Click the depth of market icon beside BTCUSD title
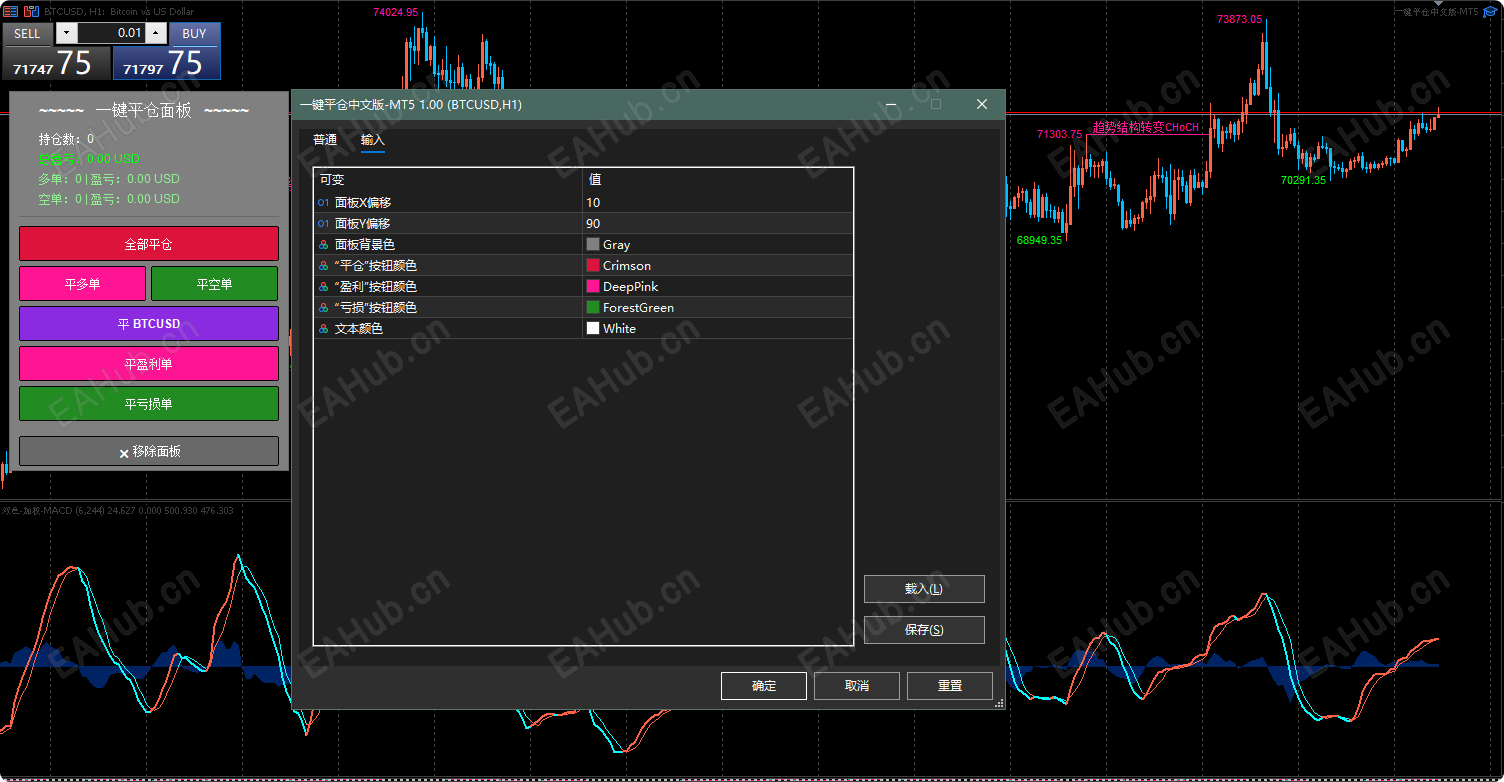Viewport: 1504px width, 782px height. [31, 11]
